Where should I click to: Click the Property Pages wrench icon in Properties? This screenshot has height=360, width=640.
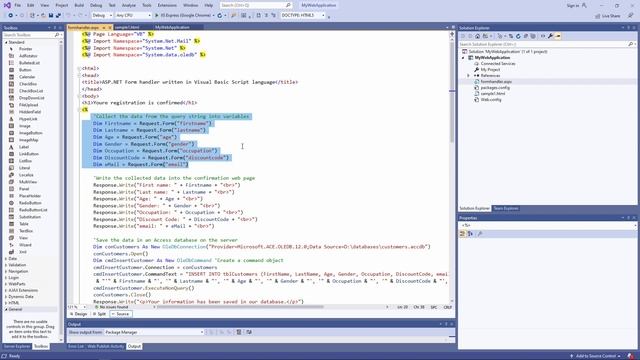480,233
